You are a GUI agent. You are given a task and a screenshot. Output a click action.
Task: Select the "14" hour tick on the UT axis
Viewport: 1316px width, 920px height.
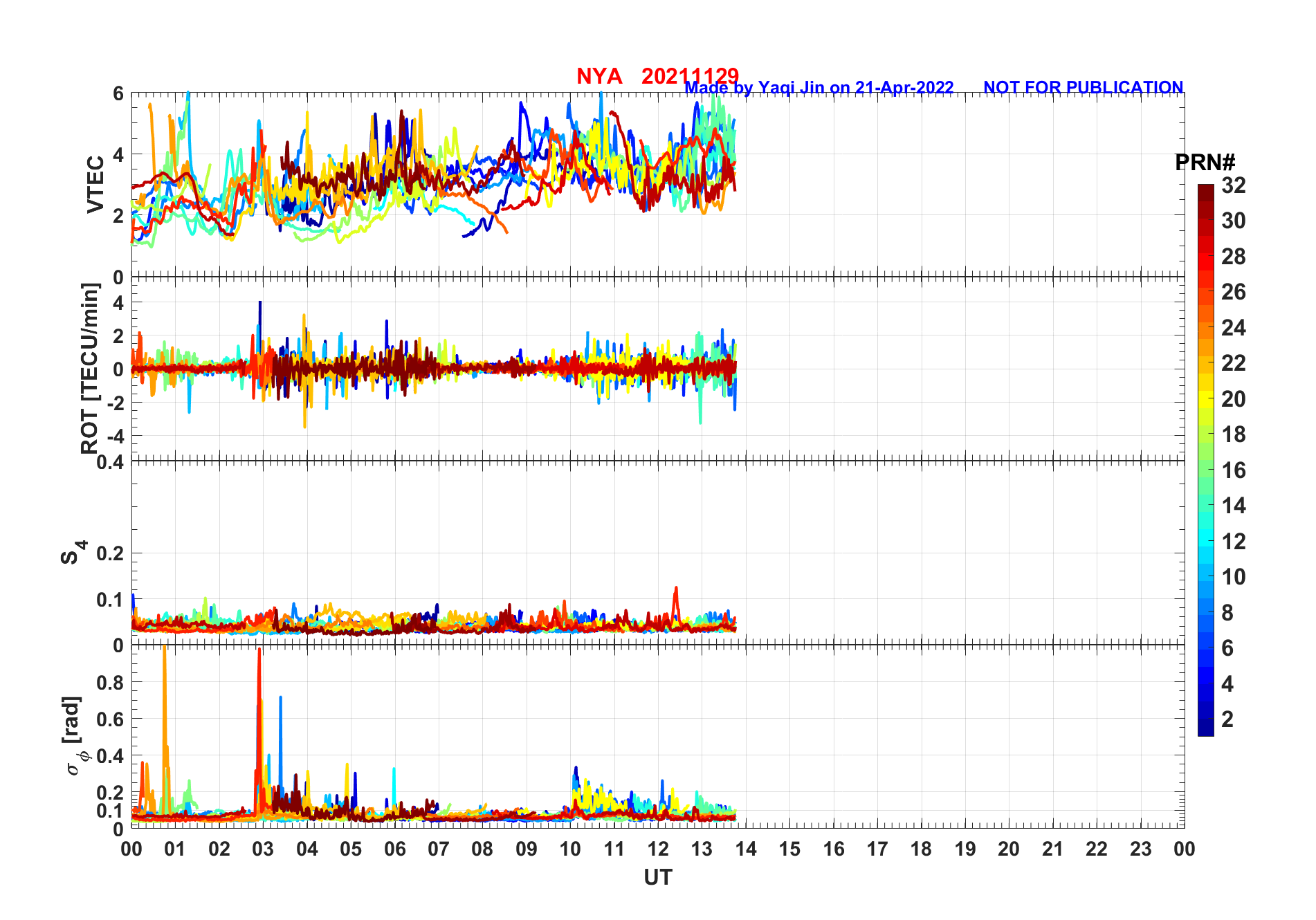746,849
